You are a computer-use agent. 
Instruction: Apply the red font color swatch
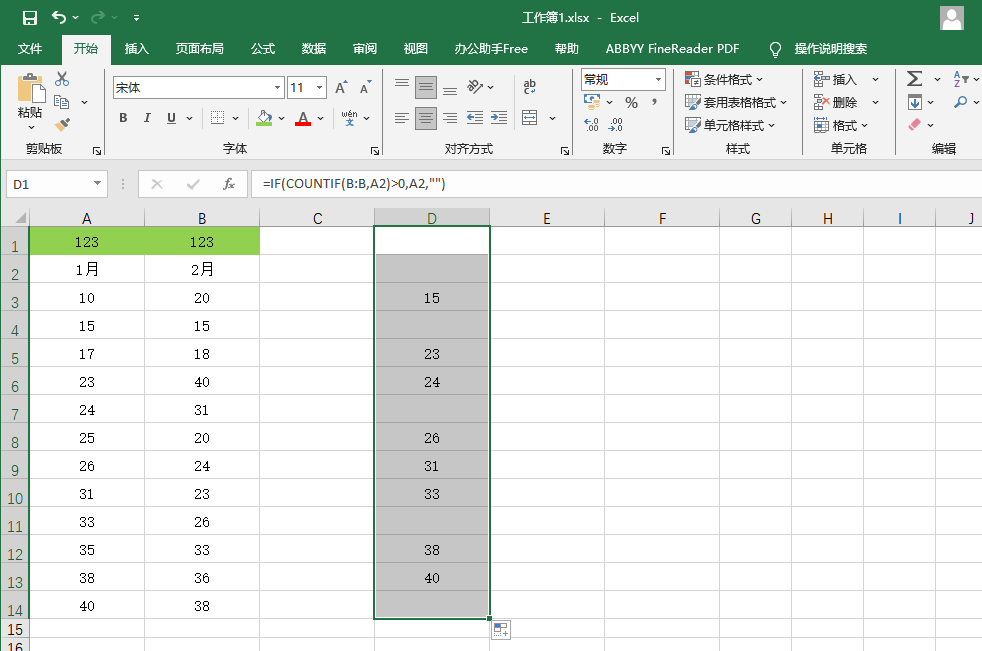click(303, 118)
